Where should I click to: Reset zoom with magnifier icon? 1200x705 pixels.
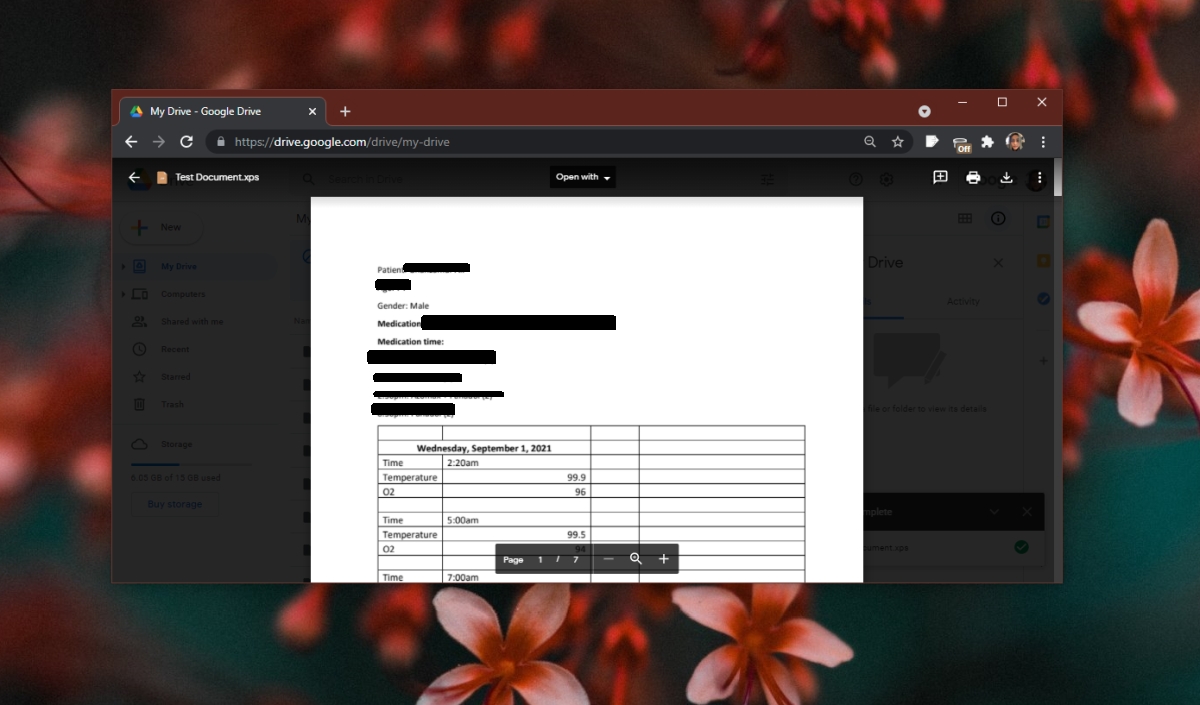635,559
